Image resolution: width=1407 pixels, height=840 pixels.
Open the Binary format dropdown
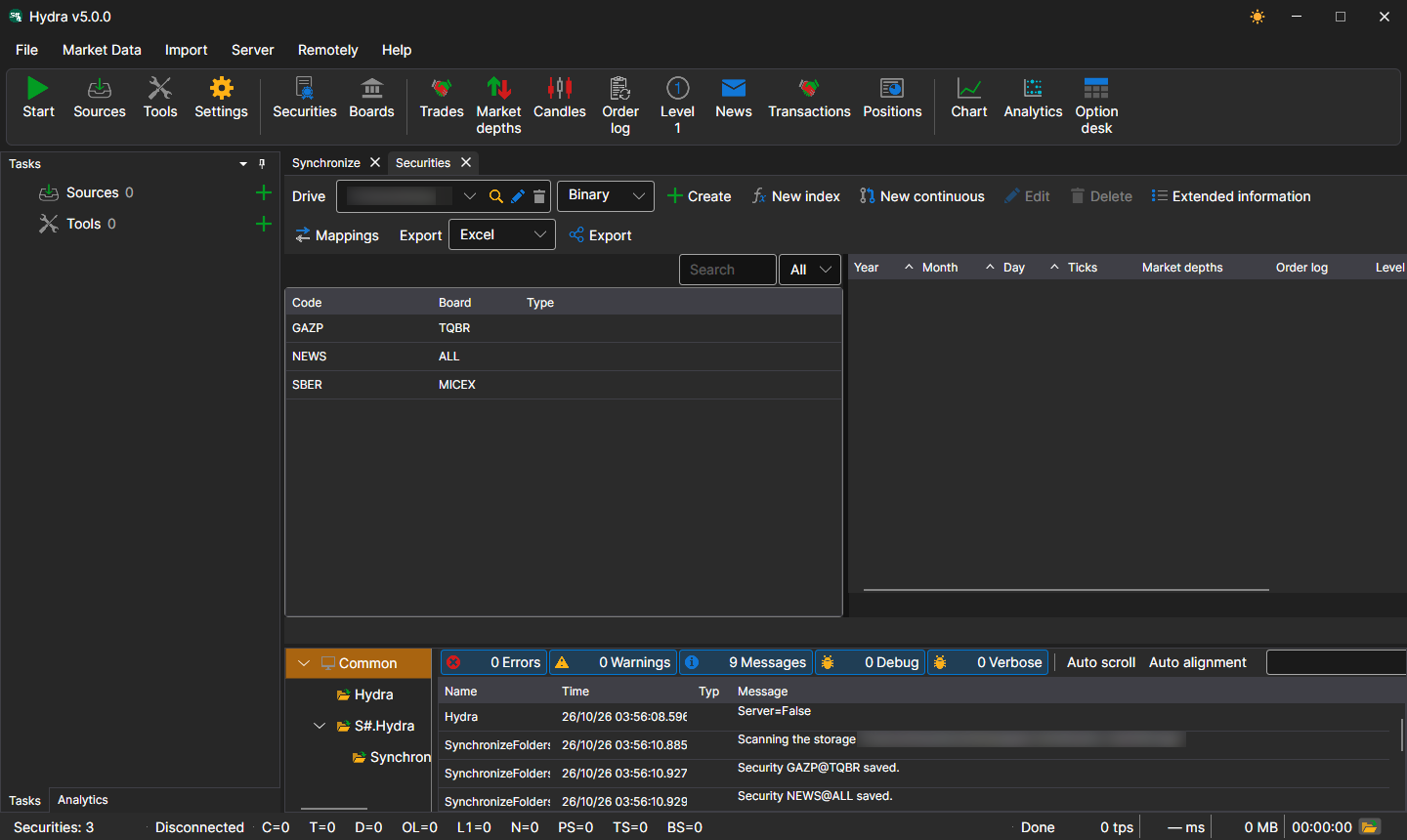(606, 195)
